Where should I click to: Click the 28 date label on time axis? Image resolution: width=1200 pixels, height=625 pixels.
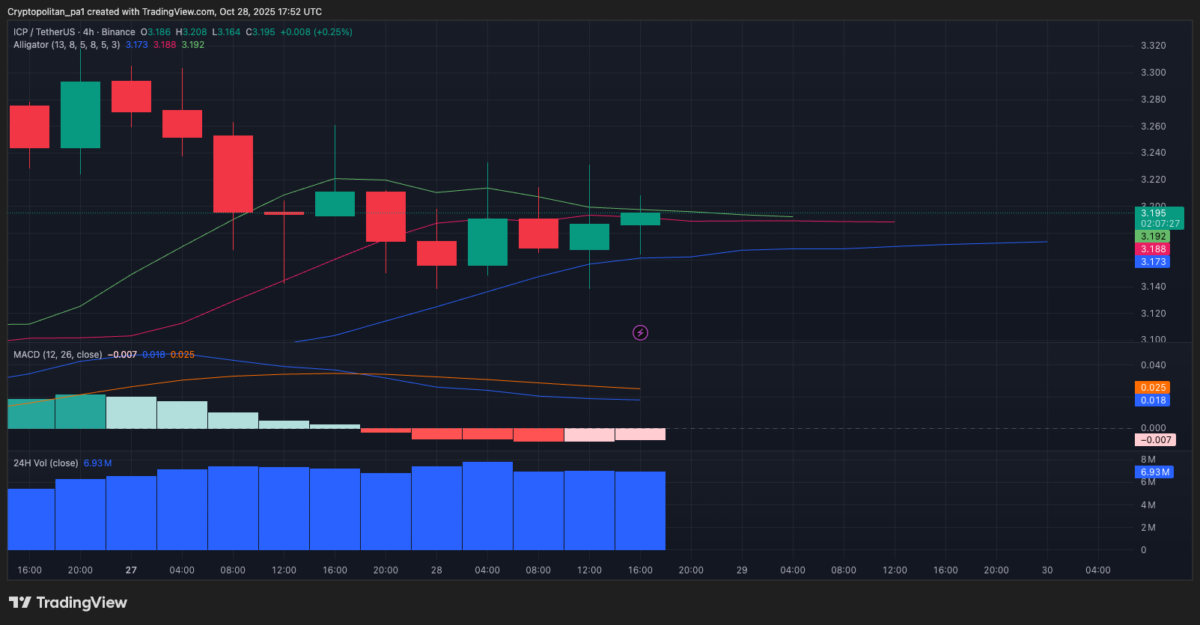[x=436, y=570]
